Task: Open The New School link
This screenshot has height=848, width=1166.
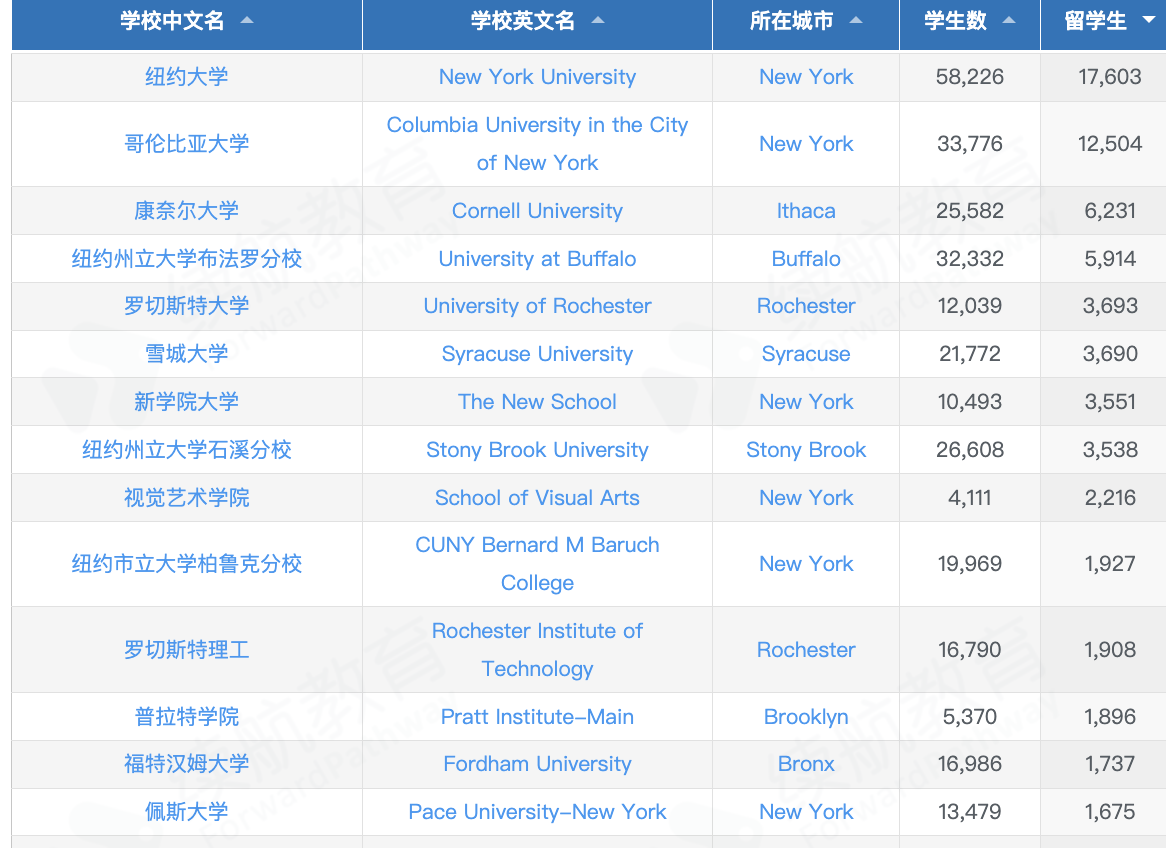Action: (537, 402)
